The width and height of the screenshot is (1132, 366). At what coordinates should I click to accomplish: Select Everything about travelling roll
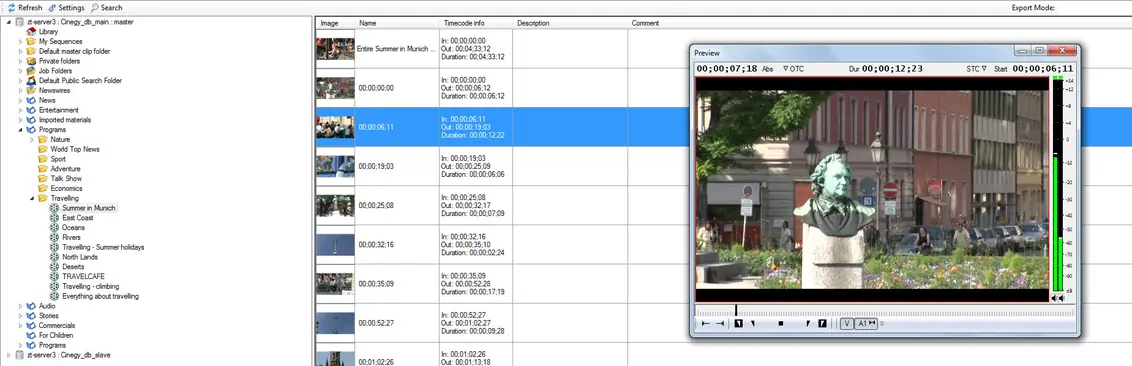[x=100, y=296]
